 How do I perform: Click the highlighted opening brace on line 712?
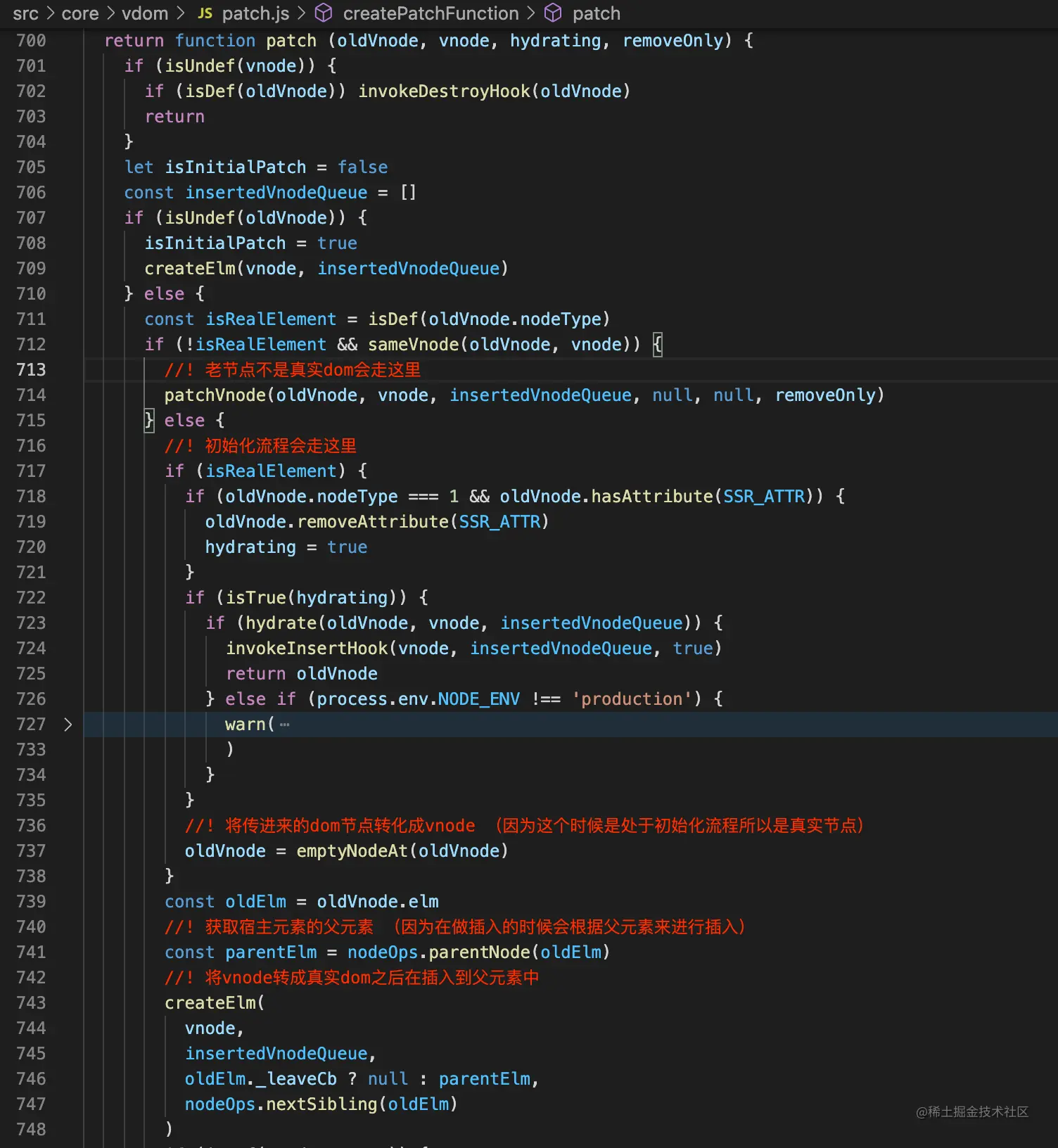658,345
